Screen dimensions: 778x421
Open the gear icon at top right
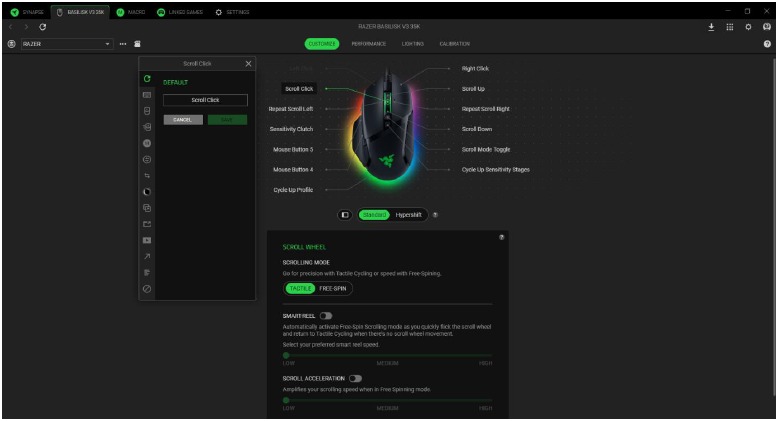[x=748, y=27]
